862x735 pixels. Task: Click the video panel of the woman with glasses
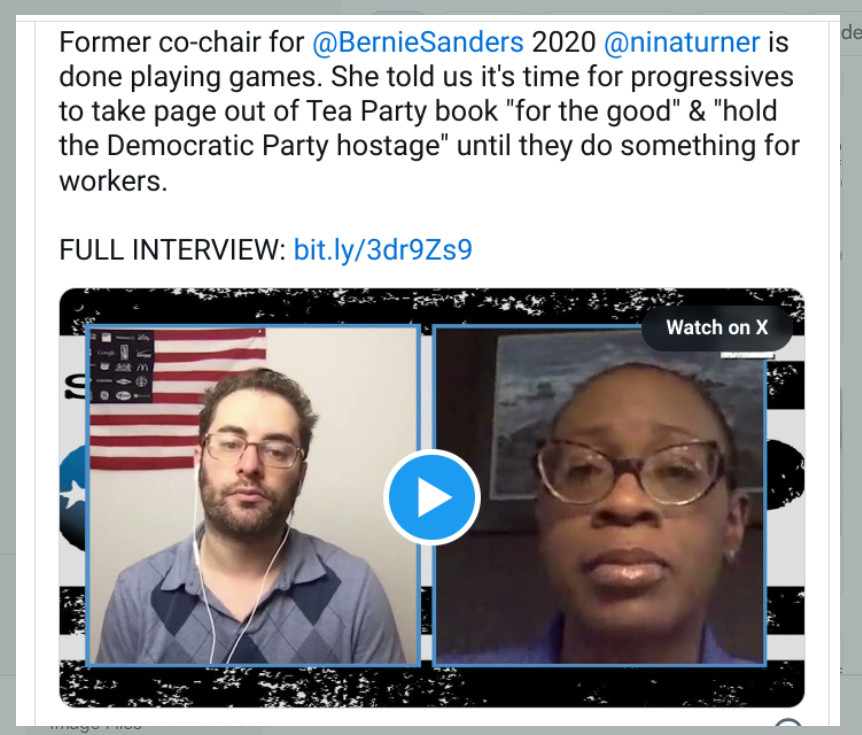599,495
